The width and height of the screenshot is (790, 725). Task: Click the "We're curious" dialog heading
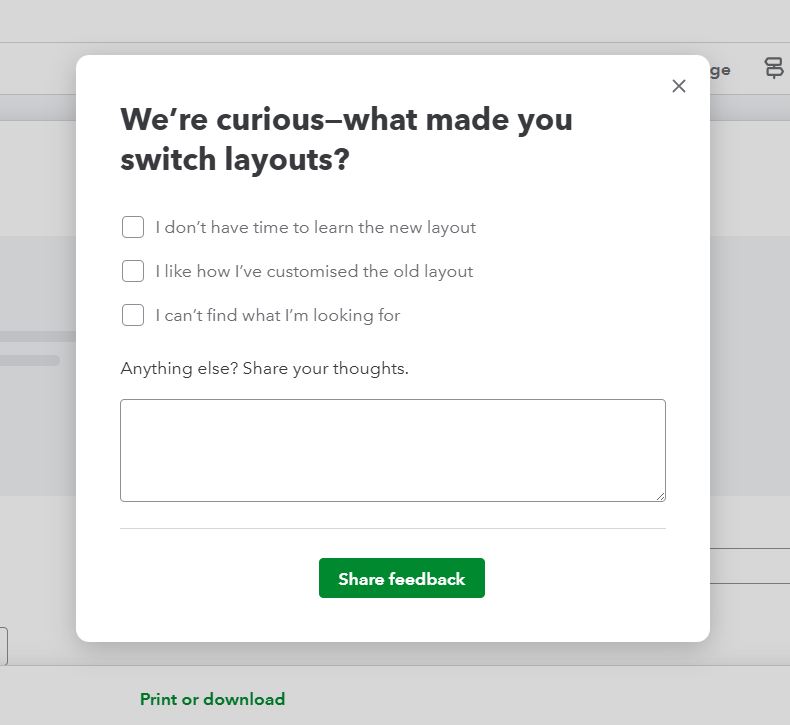tap(346, 139)
